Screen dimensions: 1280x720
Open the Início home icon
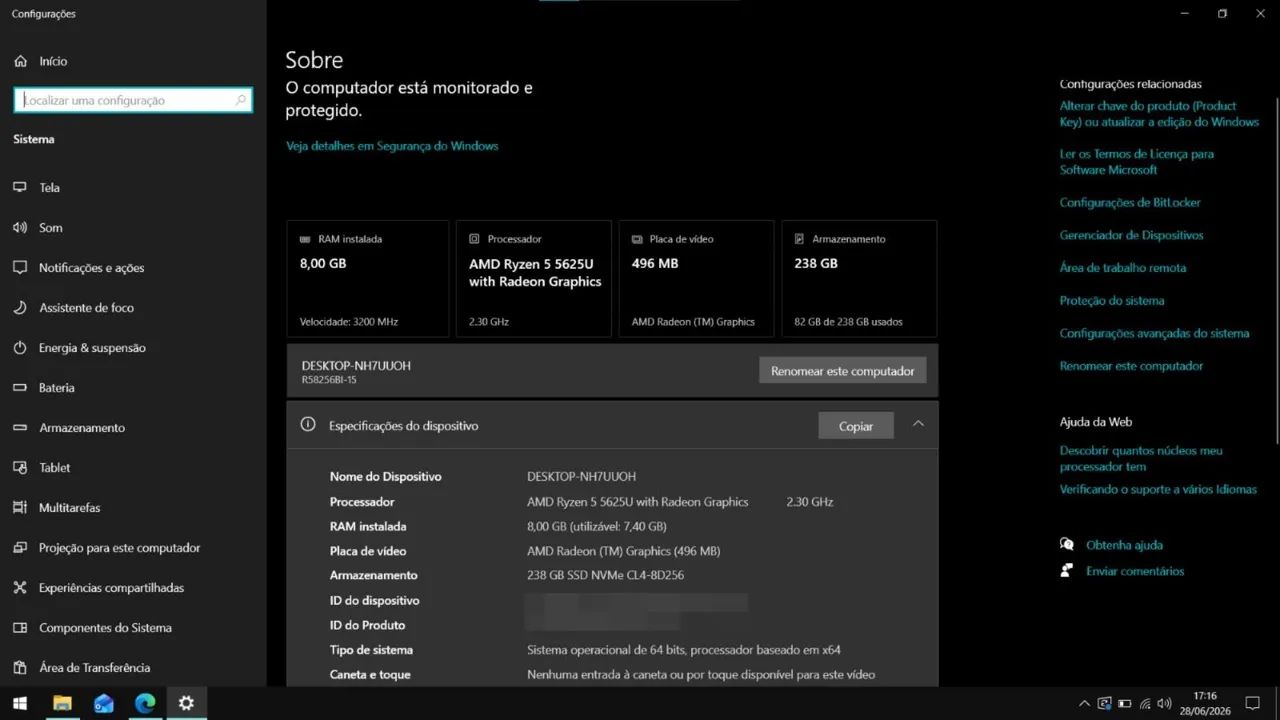(20, 61)
